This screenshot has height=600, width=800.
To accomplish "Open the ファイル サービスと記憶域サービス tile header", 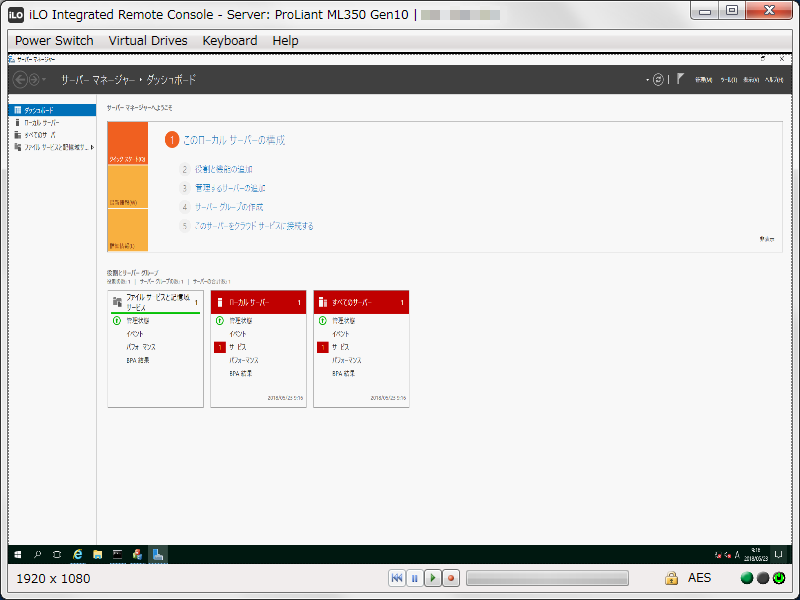I will 155,302.
